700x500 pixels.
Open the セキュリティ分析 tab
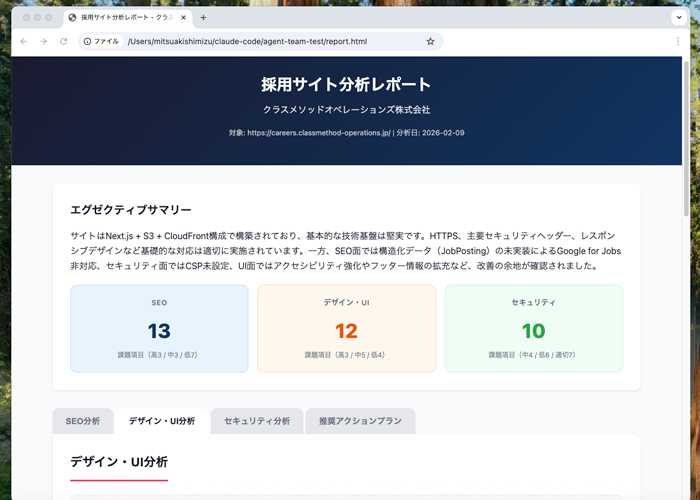(x=257, y=421)
